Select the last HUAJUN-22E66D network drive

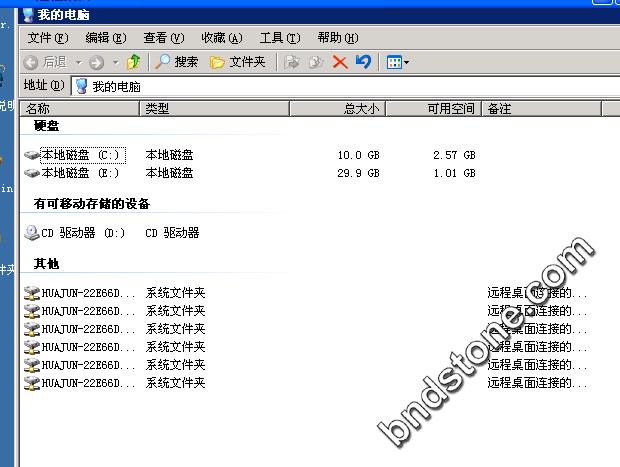pos(86,383)
